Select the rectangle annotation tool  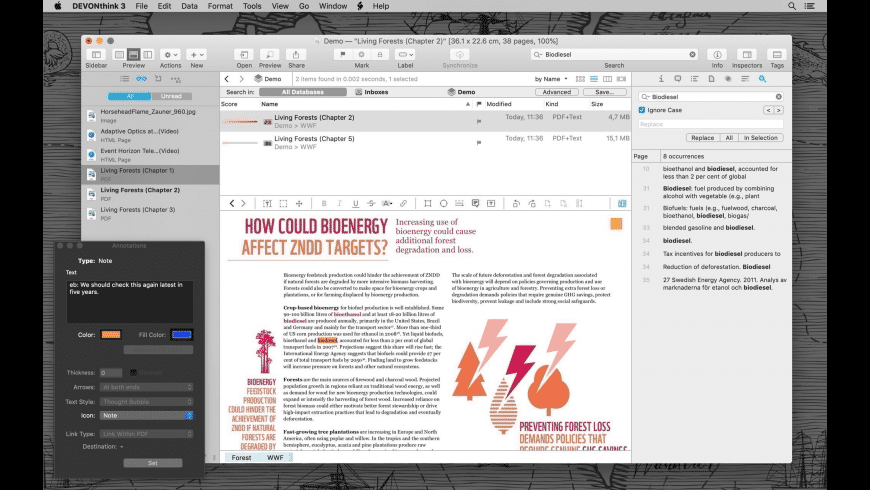coord(427,204)
